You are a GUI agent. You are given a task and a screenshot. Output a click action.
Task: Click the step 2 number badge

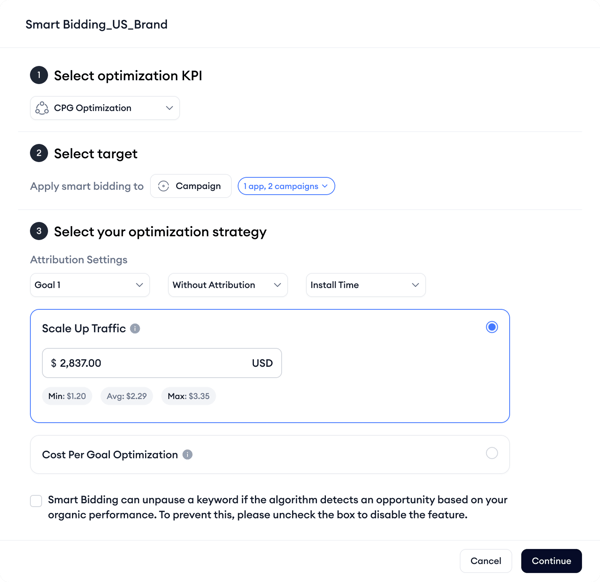[x=39, y=153]
